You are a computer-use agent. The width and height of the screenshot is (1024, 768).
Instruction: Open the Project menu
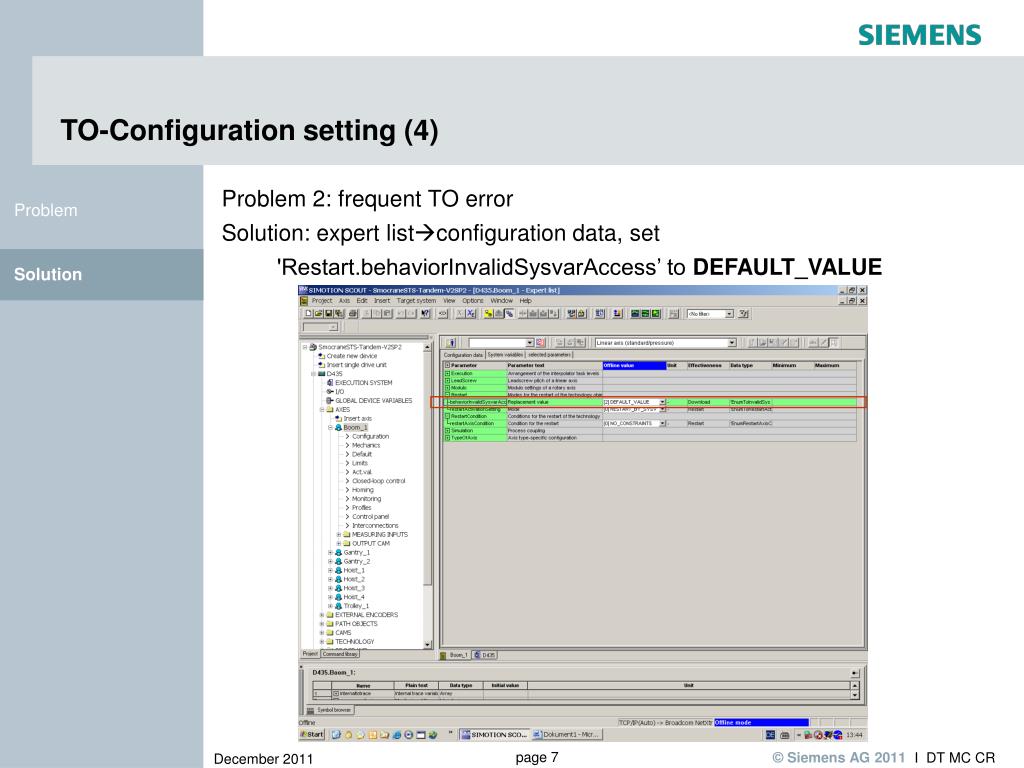tap(322, 301)
